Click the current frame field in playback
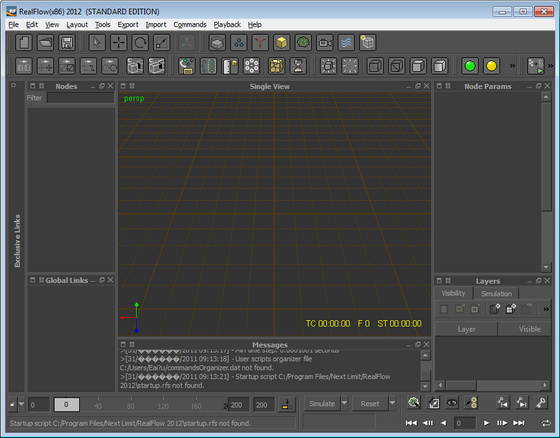This screenshot has width=560, height=438. pos(465,423)
